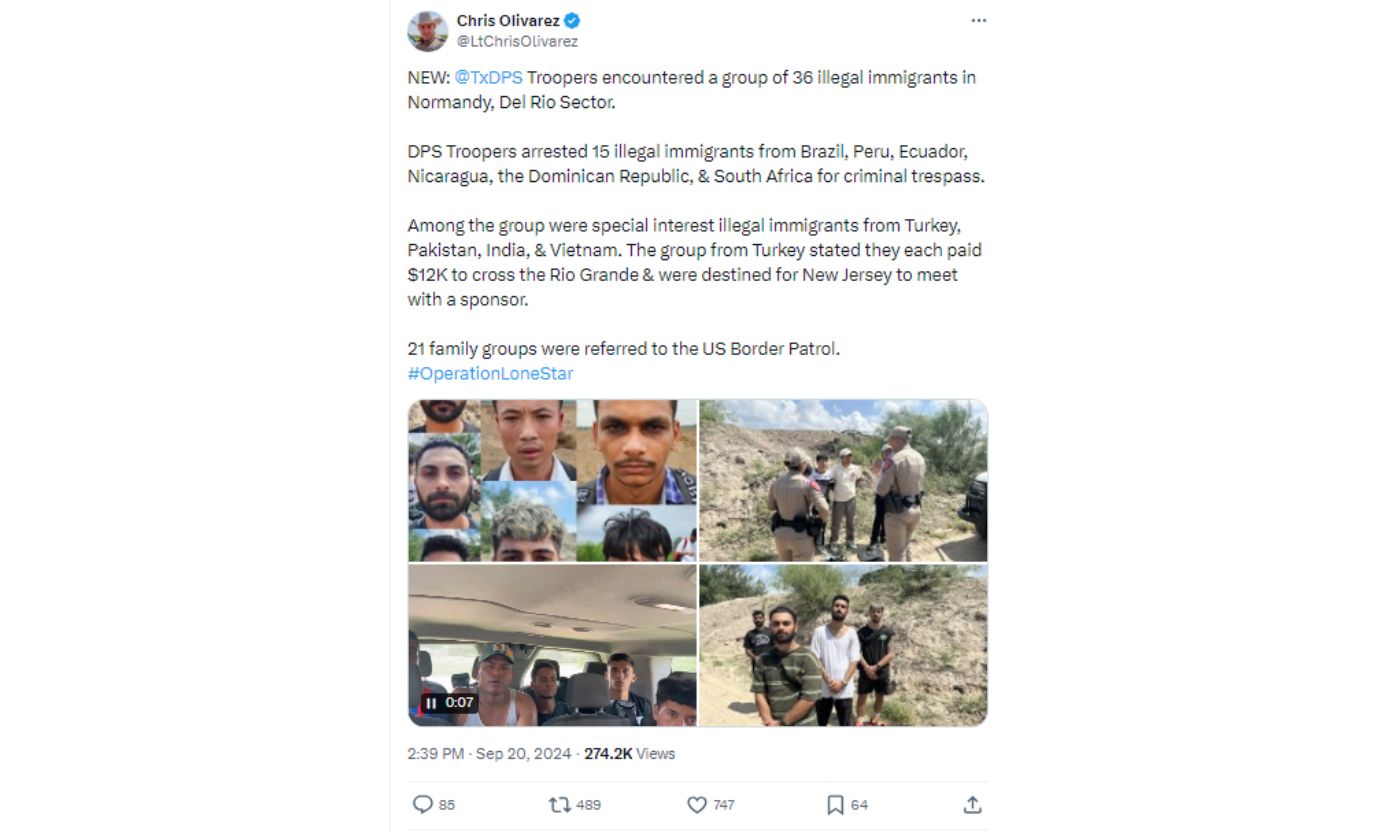Open the reply comment icon
This screenshot has width=1375, height=833.
(x=422, y=805)
